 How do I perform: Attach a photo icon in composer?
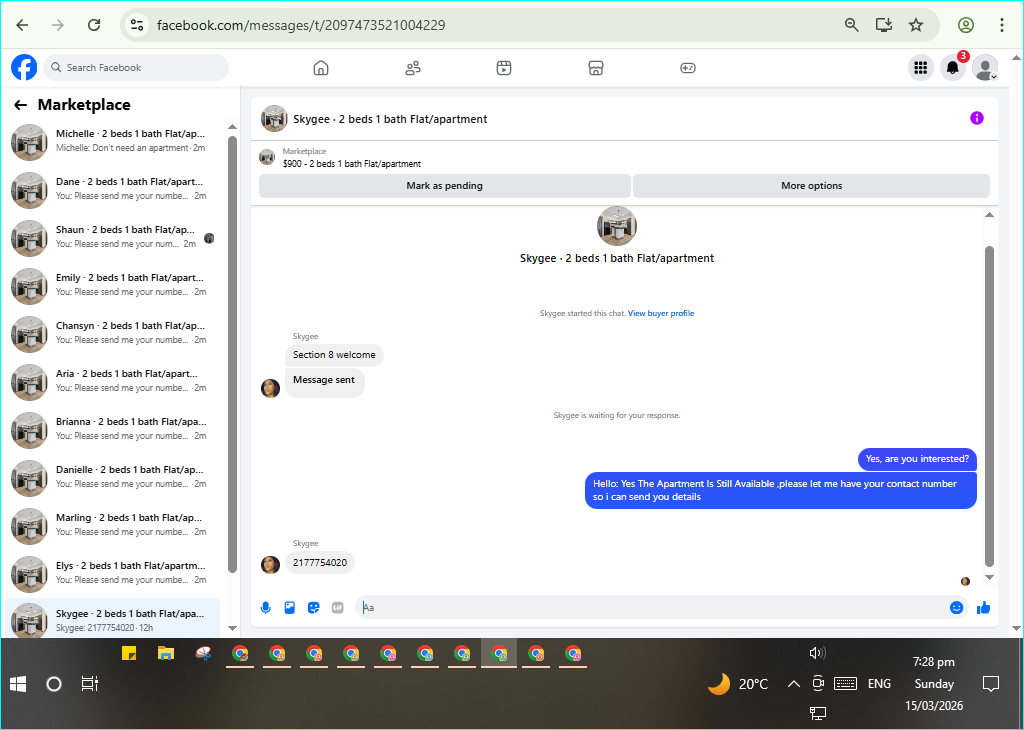[x=289, y=608]
